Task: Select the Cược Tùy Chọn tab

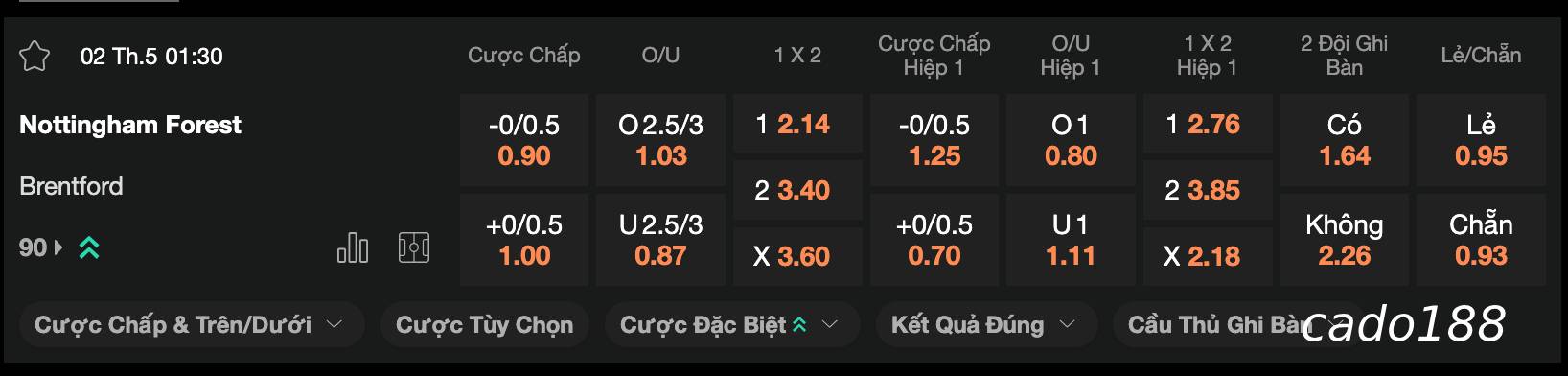Action: click(x=484, y=325)
